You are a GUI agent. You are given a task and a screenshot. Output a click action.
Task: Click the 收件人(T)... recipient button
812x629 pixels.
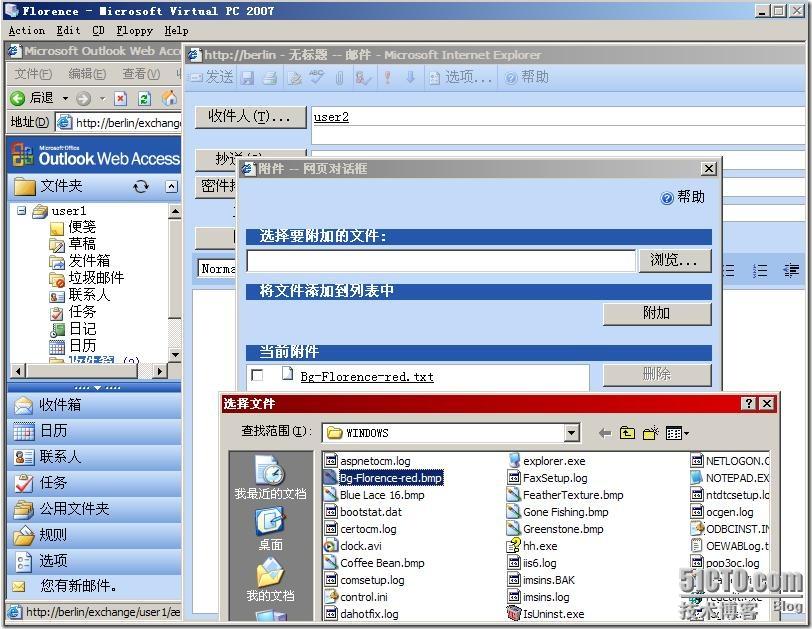click(x=250, y=116)
